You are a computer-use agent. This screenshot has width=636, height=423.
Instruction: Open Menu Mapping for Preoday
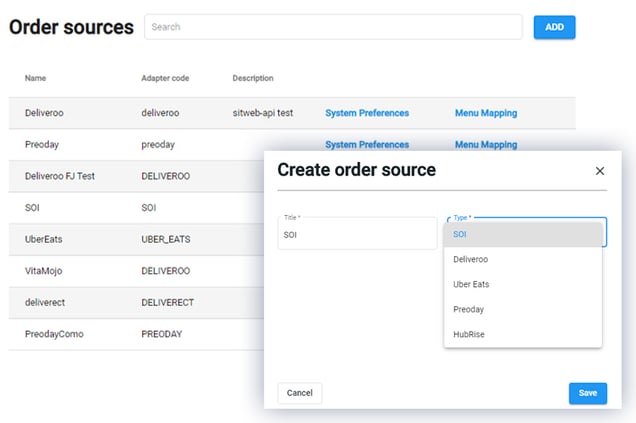click(x=486, y=145)
